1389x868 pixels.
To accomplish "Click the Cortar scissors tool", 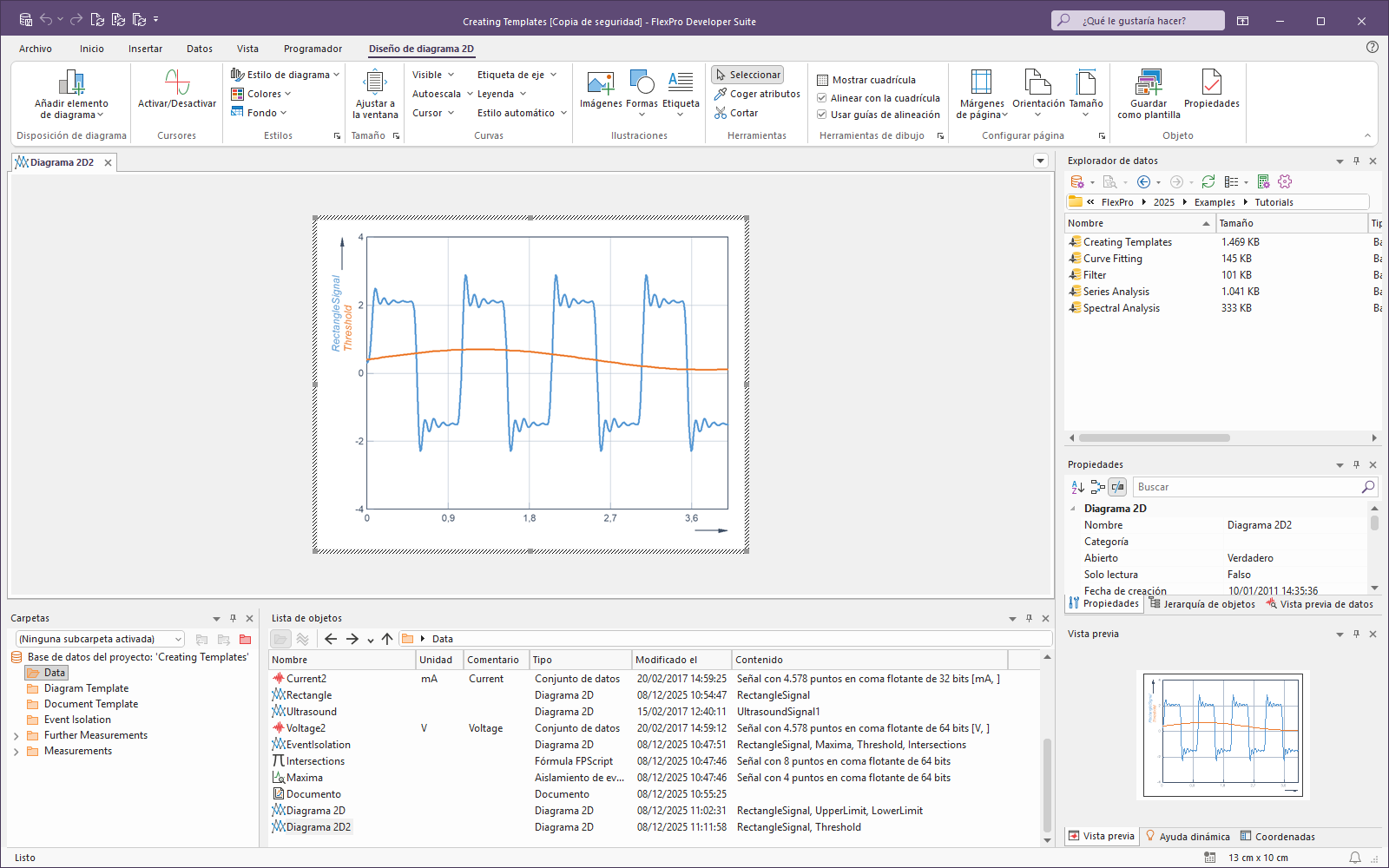I will pos(736,113).
